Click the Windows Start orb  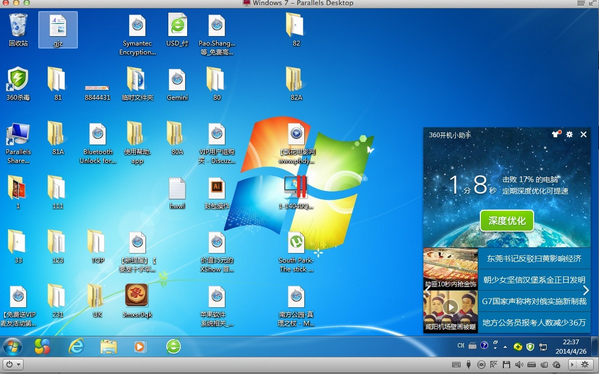coord(12,347)
